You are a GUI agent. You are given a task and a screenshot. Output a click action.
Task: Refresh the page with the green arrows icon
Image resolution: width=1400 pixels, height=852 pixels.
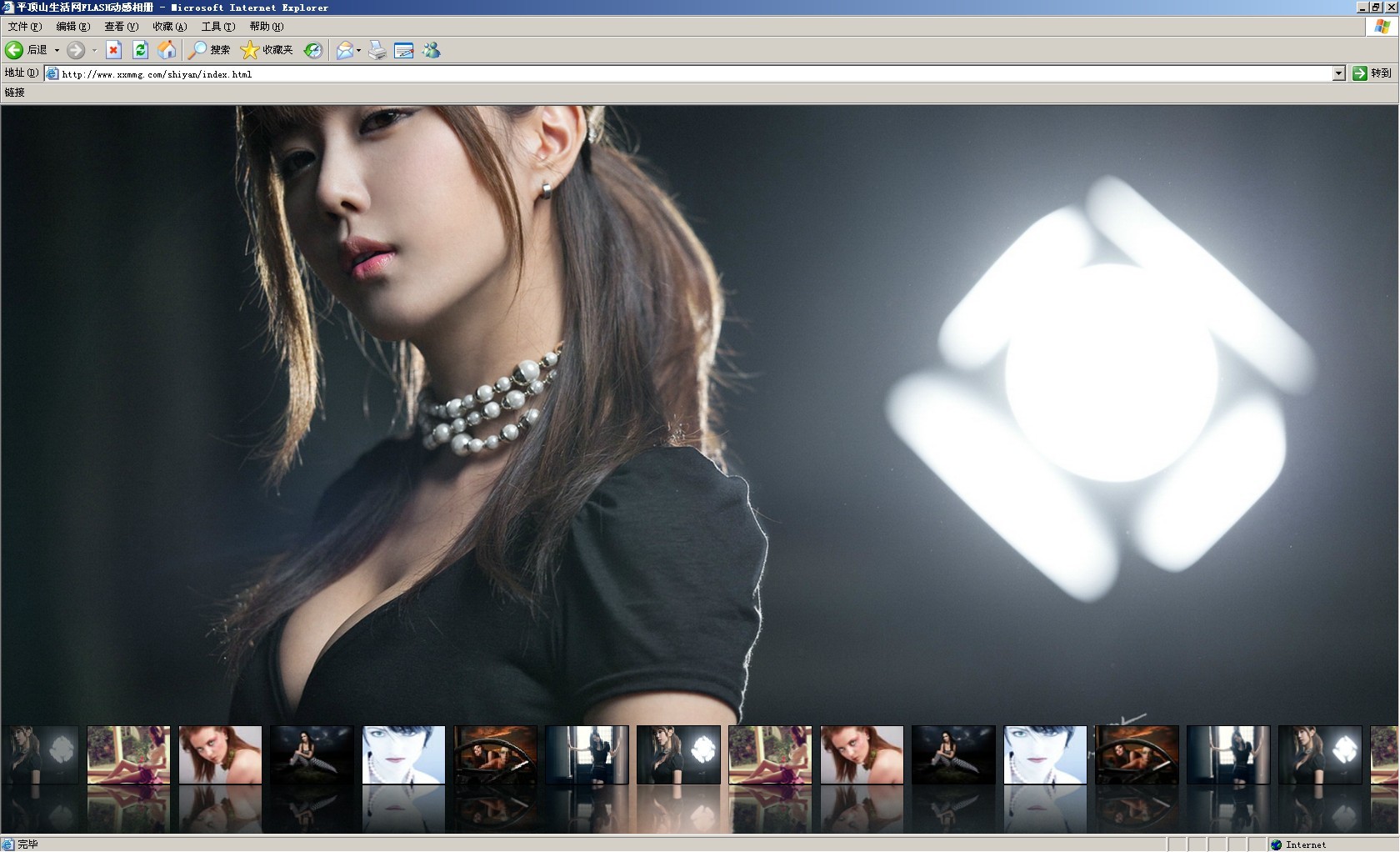[x=141, y=50]
